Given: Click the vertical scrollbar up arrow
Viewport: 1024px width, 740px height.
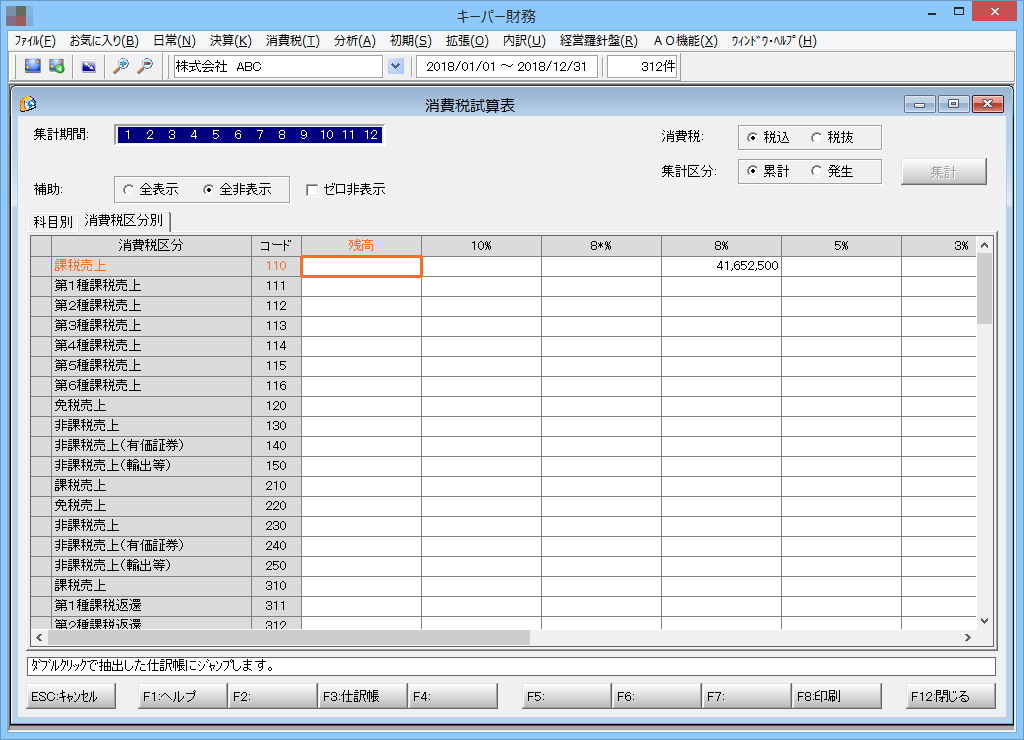Looking at the screenshot, I should 984,245.
